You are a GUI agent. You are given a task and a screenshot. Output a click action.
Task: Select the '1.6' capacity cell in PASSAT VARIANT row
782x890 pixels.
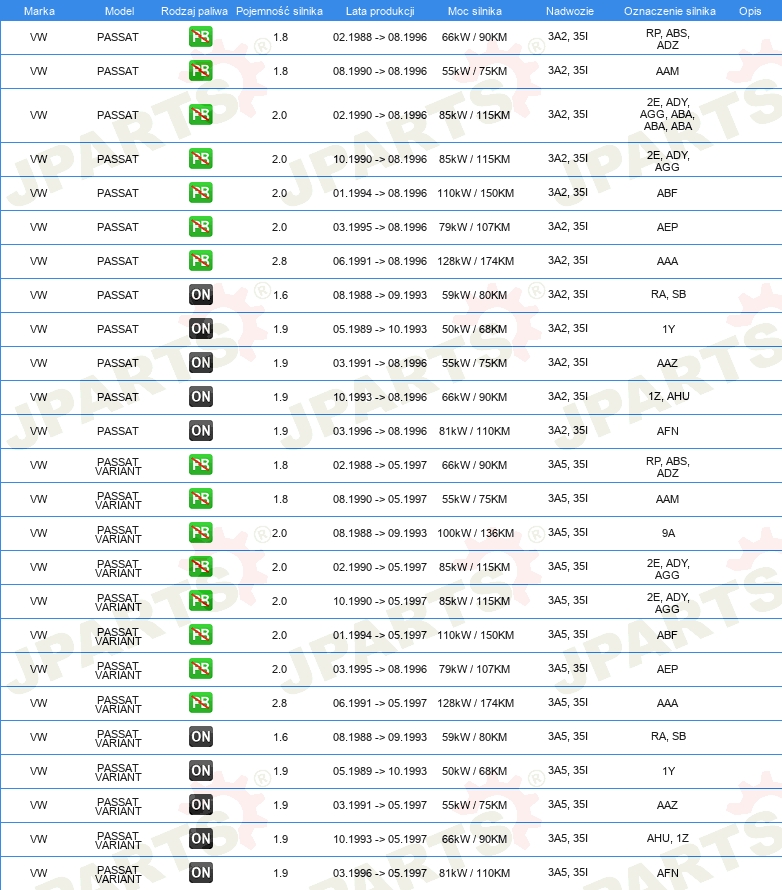(280, 737)
